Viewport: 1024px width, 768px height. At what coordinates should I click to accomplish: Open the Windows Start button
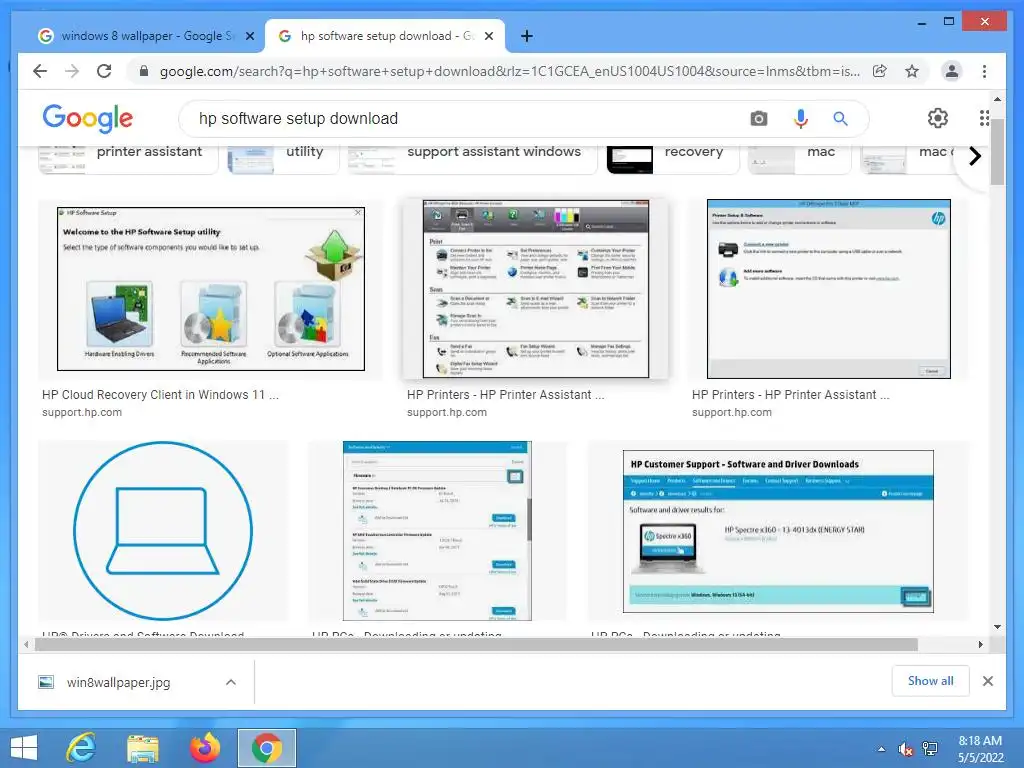(x=24, y=748)
